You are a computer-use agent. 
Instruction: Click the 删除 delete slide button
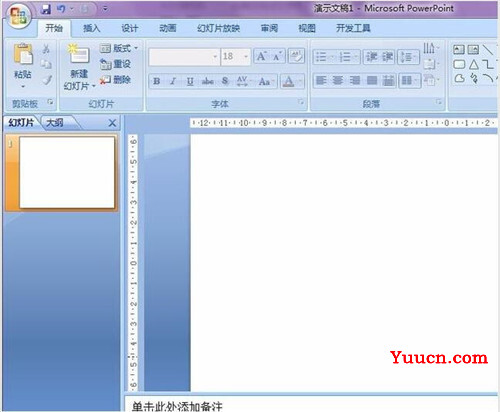pos(115,80)
